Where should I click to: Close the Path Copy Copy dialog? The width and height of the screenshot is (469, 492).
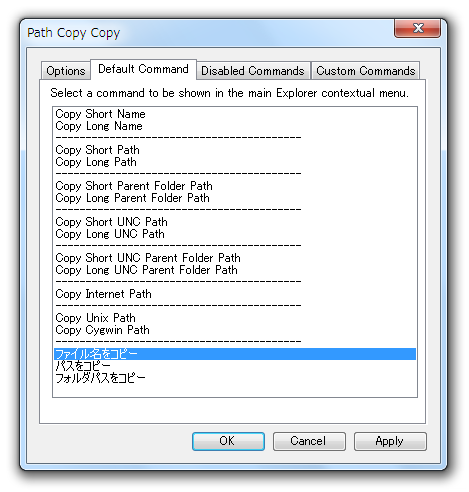click(x=417, y=28)
